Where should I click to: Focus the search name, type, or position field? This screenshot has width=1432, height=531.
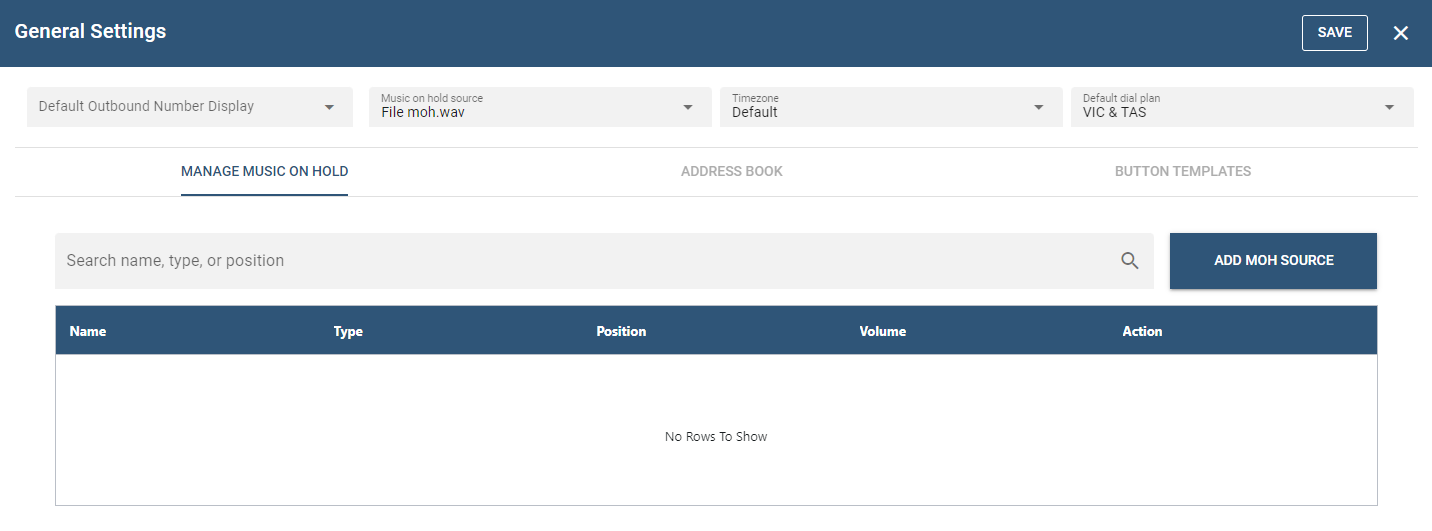pyautogui.click(x=580, y=261)
